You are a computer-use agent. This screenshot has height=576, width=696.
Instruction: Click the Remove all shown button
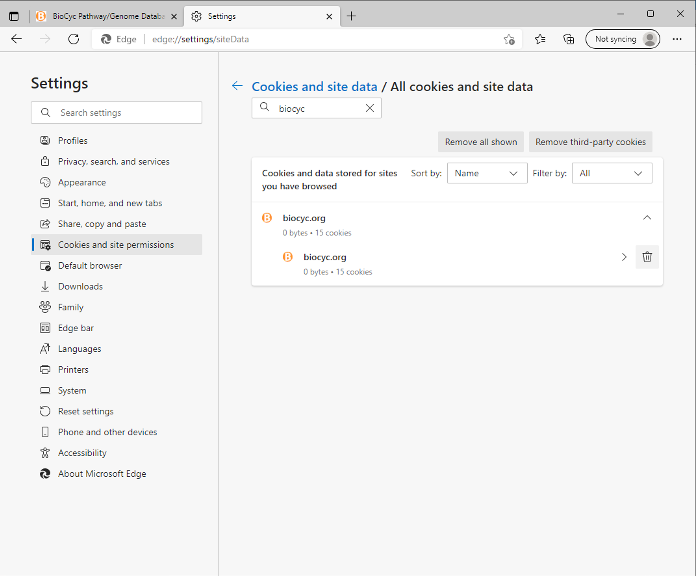click(481, 142)
